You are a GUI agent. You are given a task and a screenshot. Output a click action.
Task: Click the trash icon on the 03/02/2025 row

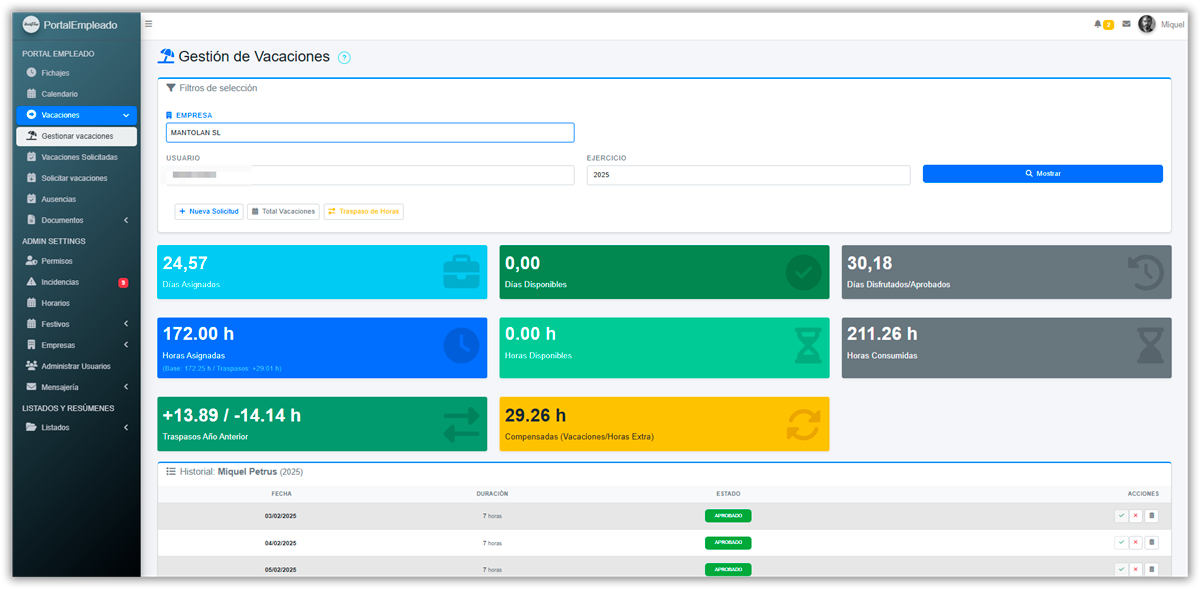click(x=1151, y=516)
